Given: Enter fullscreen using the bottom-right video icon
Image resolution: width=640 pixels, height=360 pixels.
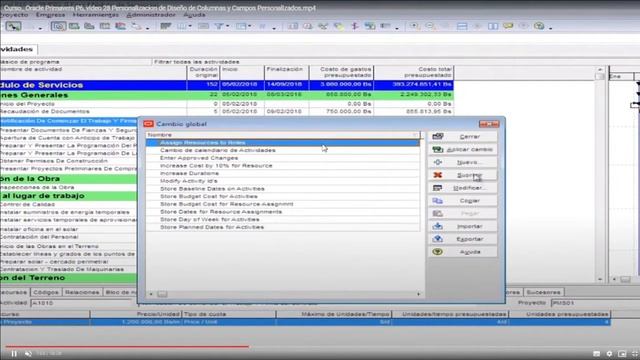Looking at the screenshot, I should click(635, 354).
